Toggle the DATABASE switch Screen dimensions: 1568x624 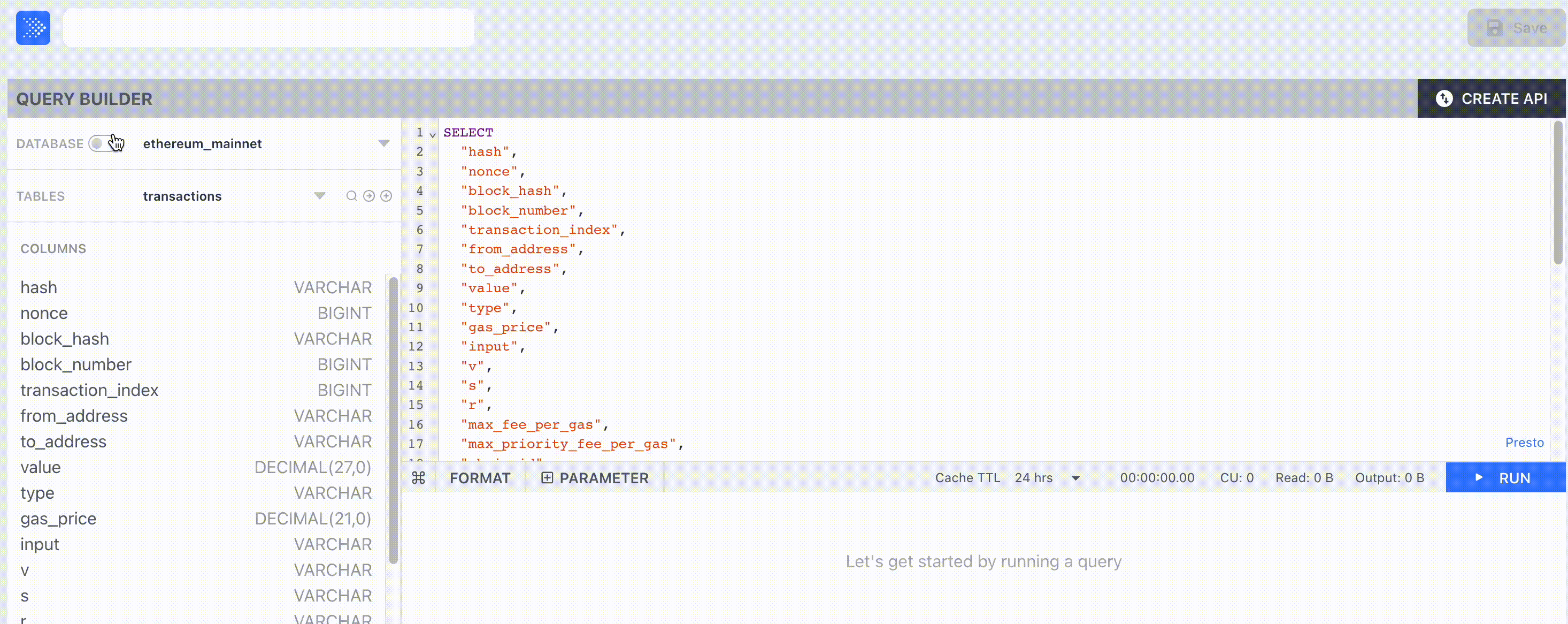102,143
